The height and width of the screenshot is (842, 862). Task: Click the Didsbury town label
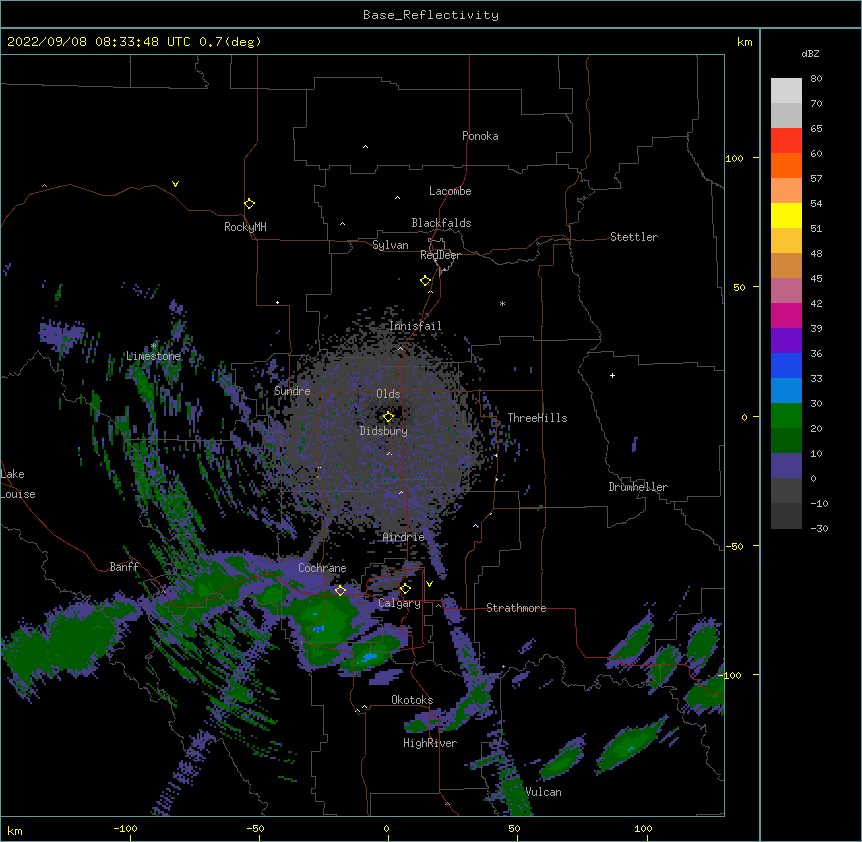(x=384, y=431)
